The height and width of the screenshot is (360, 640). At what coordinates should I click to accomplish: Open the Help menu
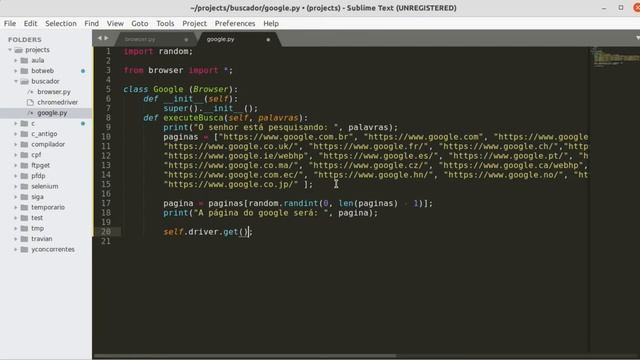tap(271, 24)
